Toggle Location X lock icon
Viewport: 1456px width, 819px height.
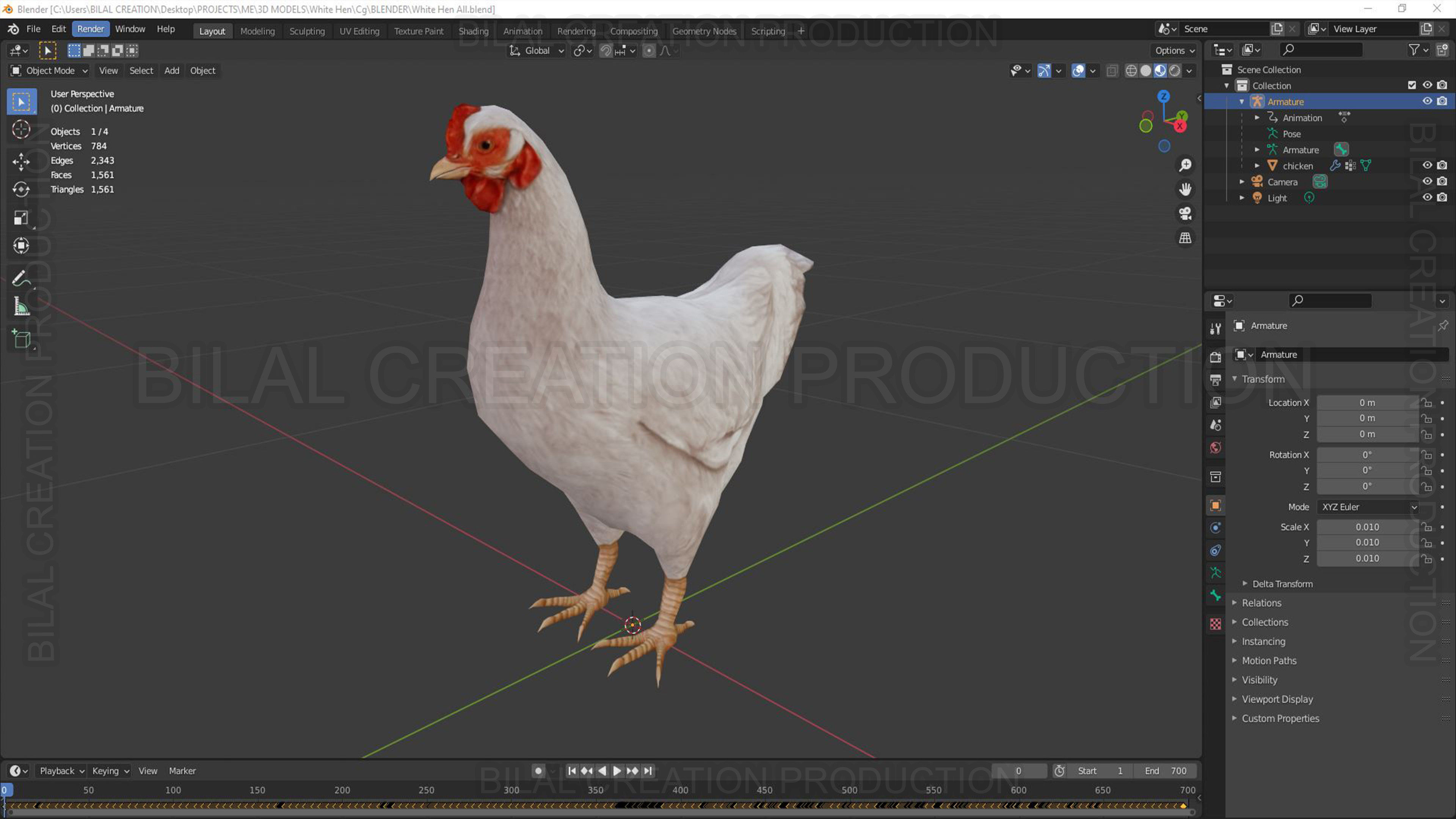[1427, 402]
